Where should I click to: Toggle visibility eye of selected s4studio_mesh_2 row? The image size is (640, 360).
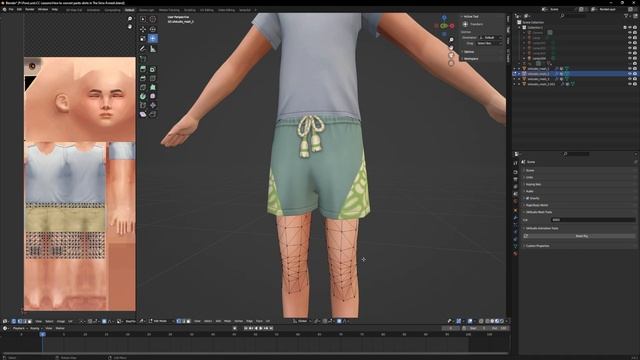coord(630,74)
